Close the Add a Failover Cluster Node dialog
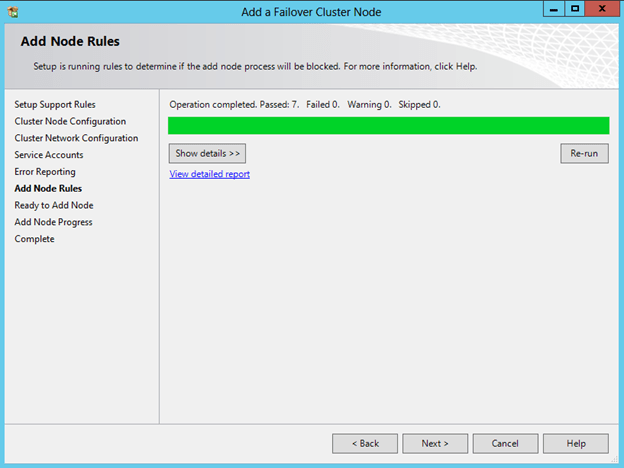 [x=602, y=8]
